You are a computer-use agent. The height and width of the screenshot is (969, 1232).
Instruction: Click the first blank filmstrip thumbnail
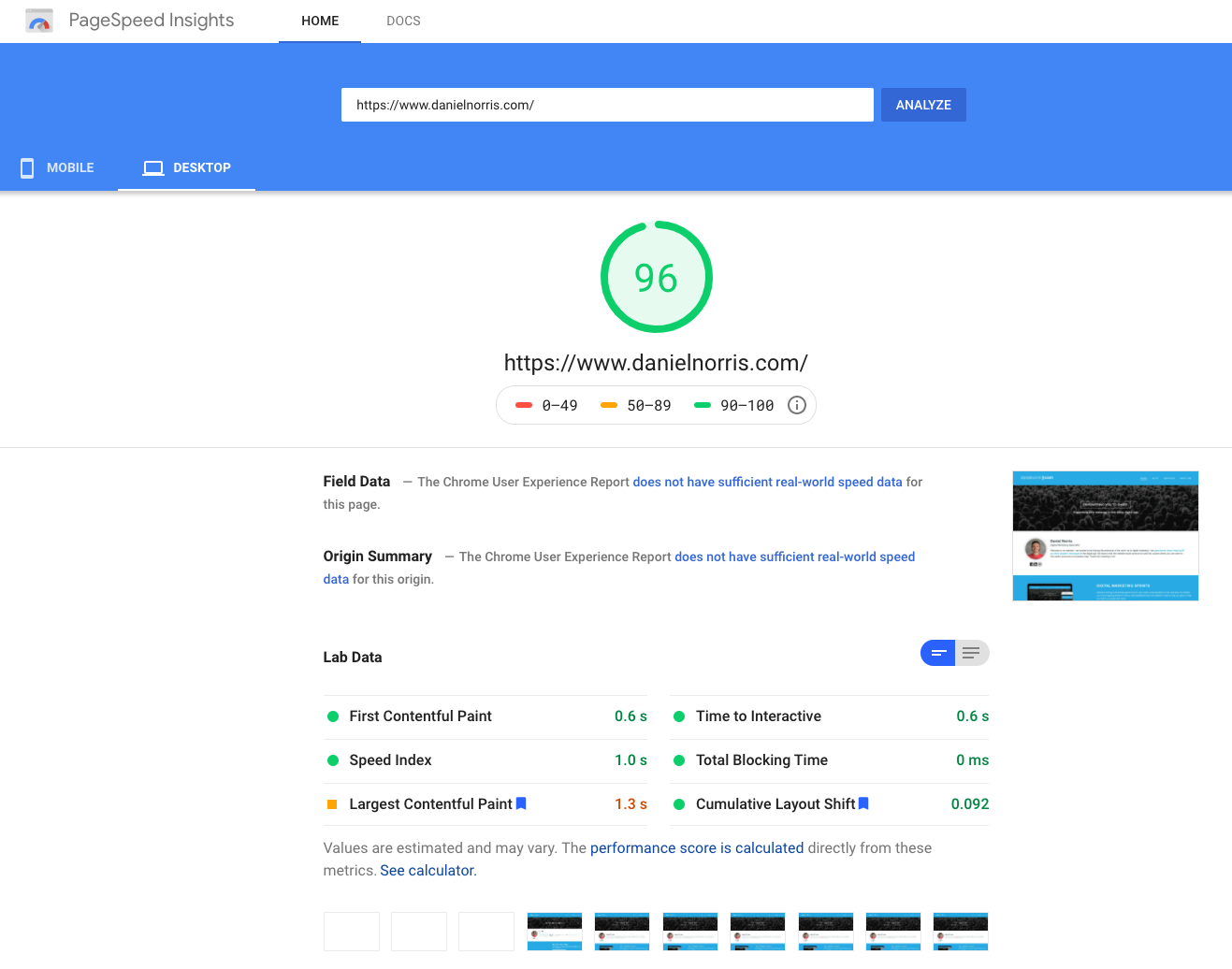[x=352, y=932]
